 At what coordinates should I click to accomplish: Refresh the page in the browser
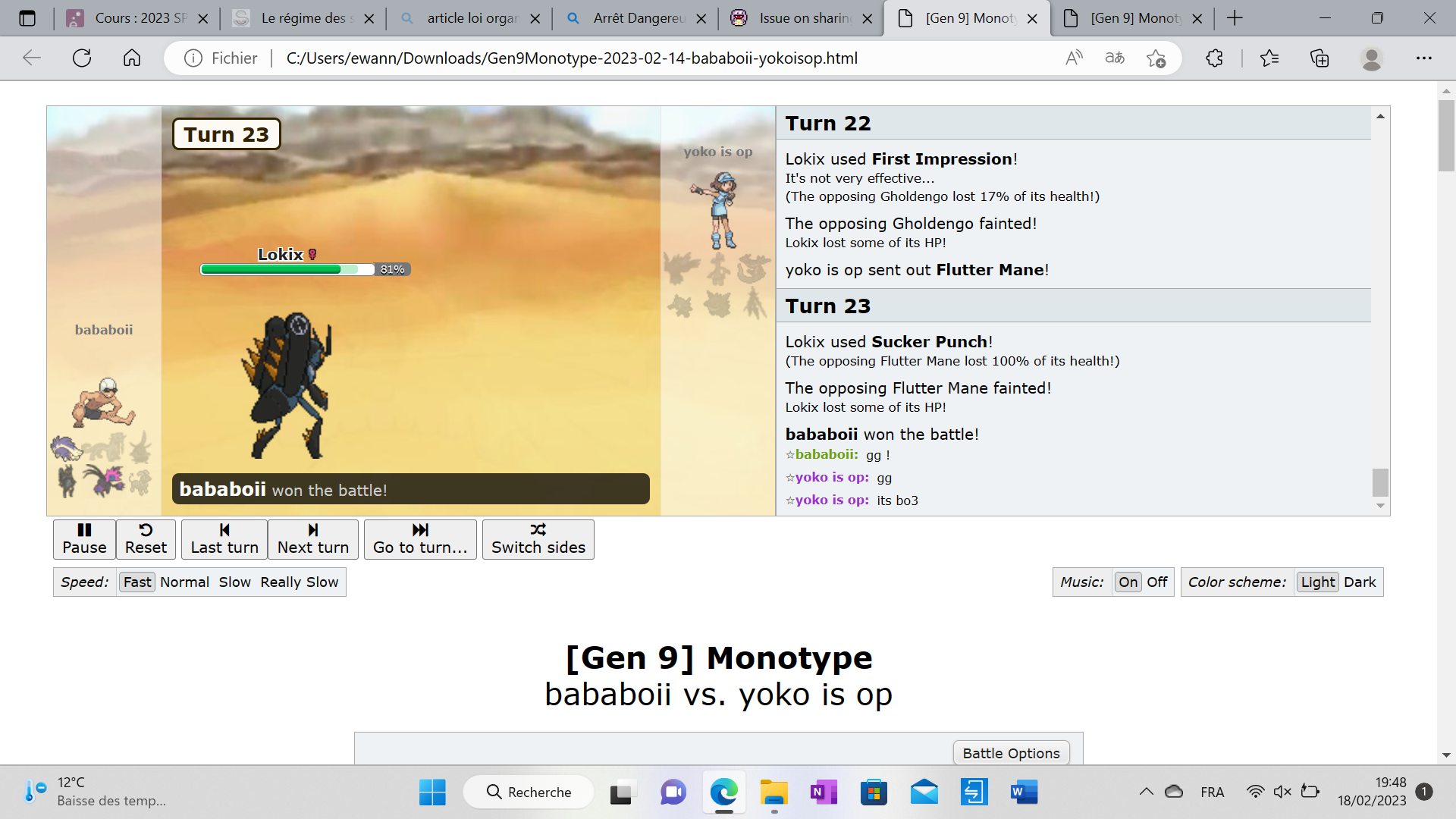pyautogui.click(x=82, y=58)
